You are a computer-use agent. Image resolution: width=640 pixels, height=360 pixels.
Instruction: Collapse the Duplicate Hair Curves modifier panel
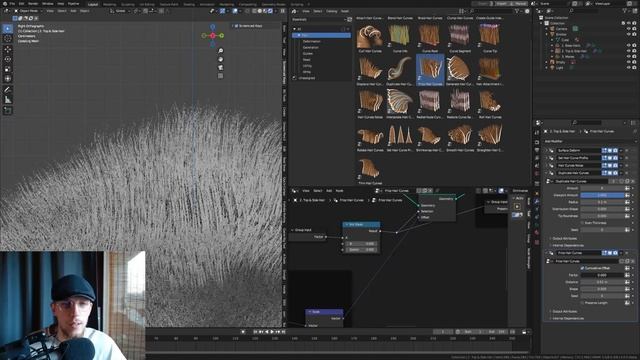(x=547, y=173)
